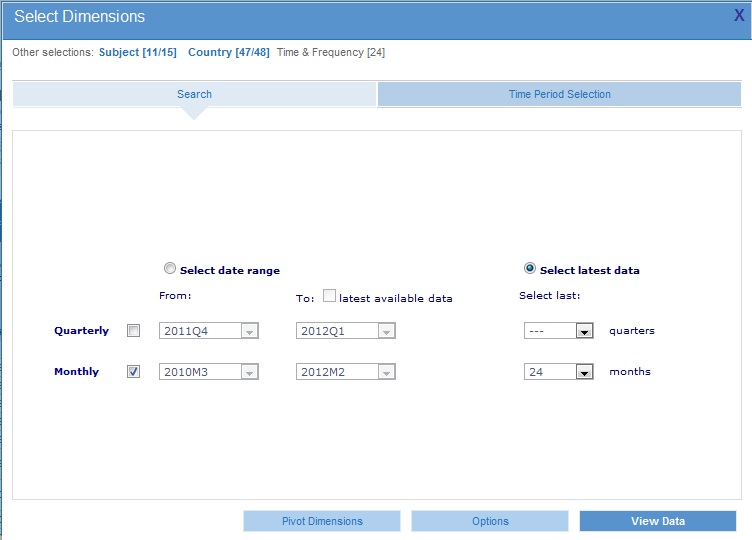Expand the select last quarters dropdown
Viewport: 752px width, 540px height.
559,331
